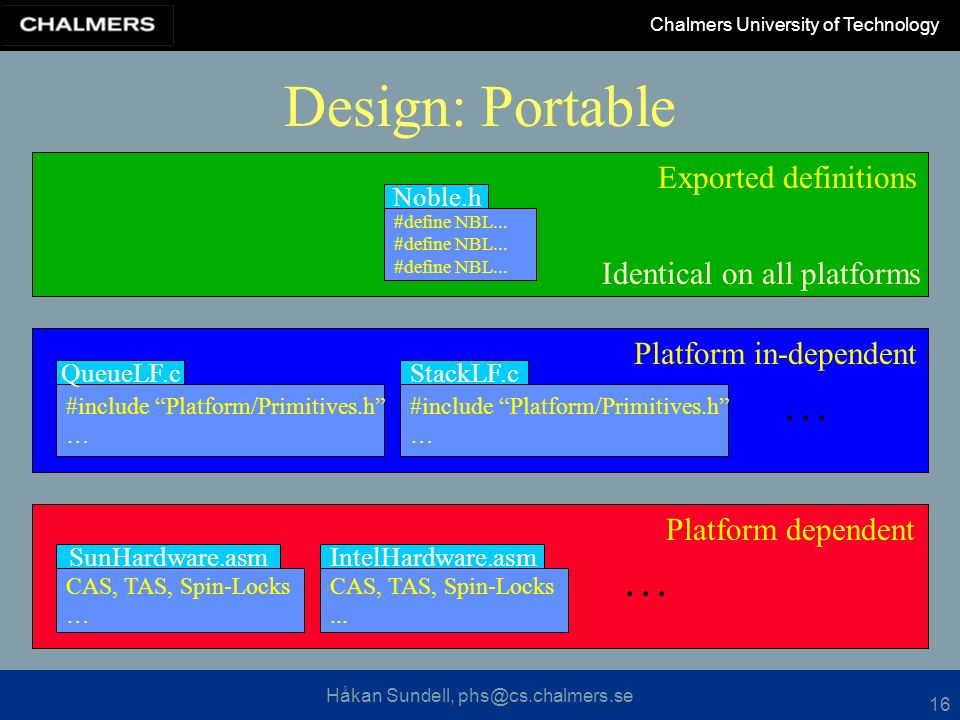Select the StackLF.c file tab
Screen dimensions: 960x720
click(x=464, y=373)
